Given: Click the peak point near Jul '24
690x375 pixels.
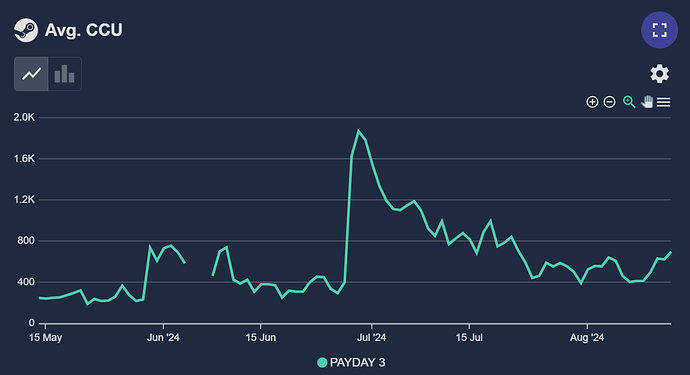Looking at the screenshot, I should (x=359, y=130).
